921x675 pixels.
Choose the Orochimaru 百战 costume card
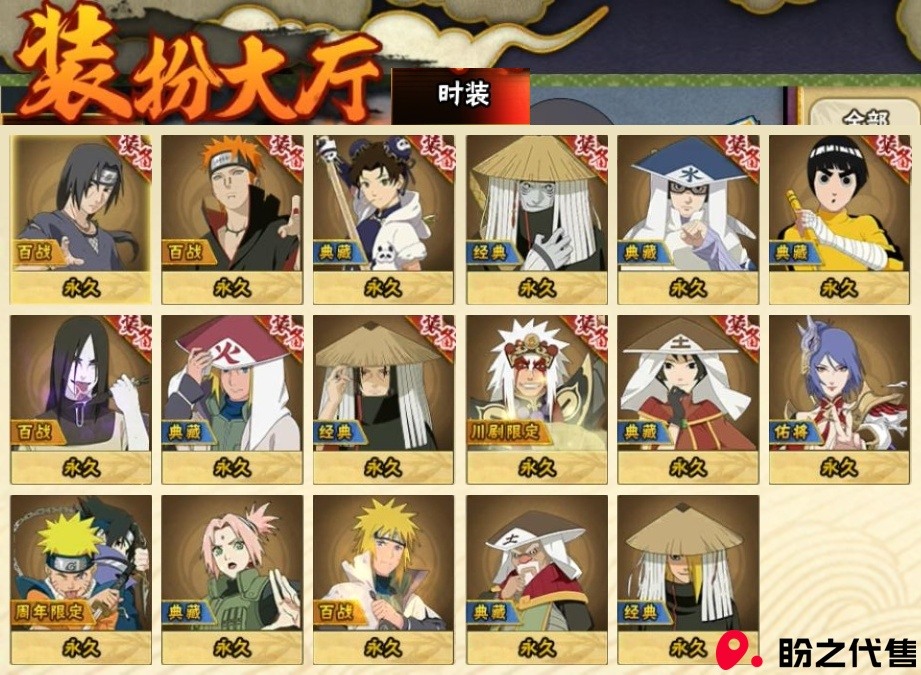click(81, 399)
